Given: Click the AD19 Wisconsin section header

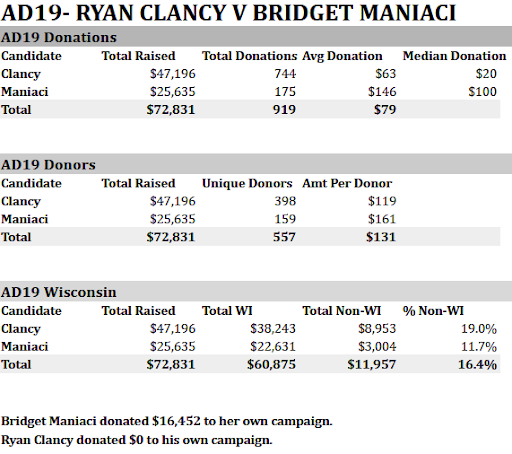Looking at the screenshot, I should (59, 292).
